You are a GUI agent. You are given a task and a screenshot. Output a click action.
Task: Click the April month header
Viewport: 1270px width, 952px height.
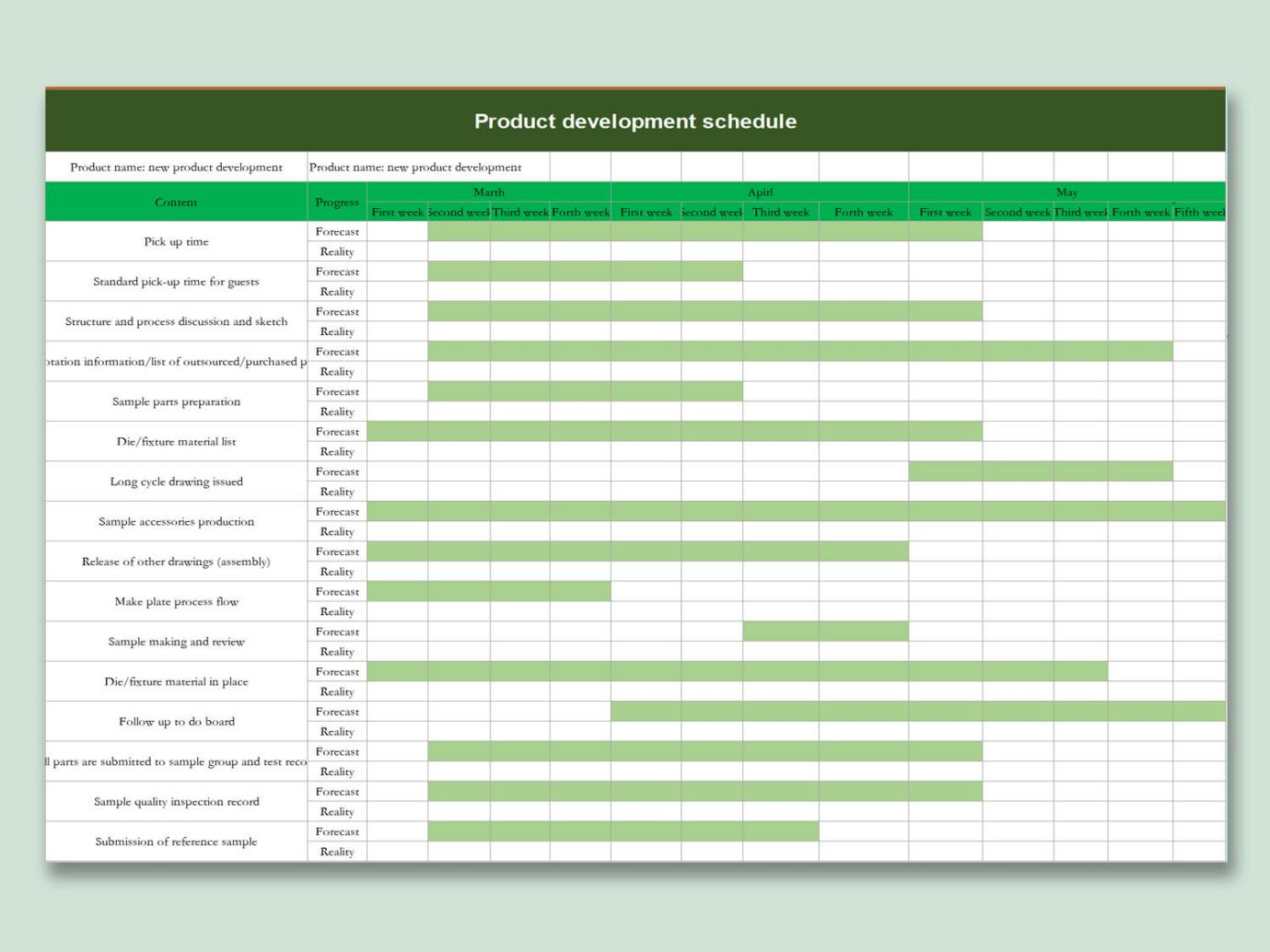pyautogui.click(x=759, y=192)
